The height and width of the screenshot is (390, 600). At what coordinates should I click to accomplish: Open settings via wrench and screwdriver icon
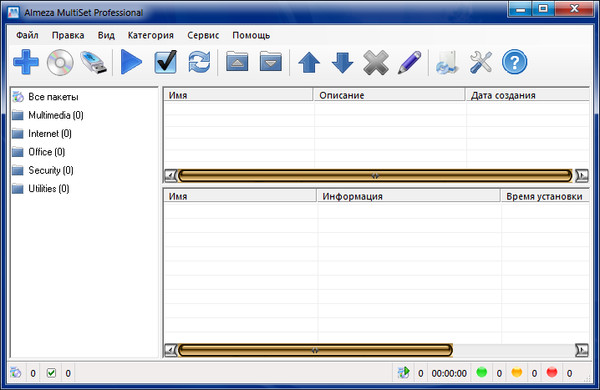click(x=481, y=62)
